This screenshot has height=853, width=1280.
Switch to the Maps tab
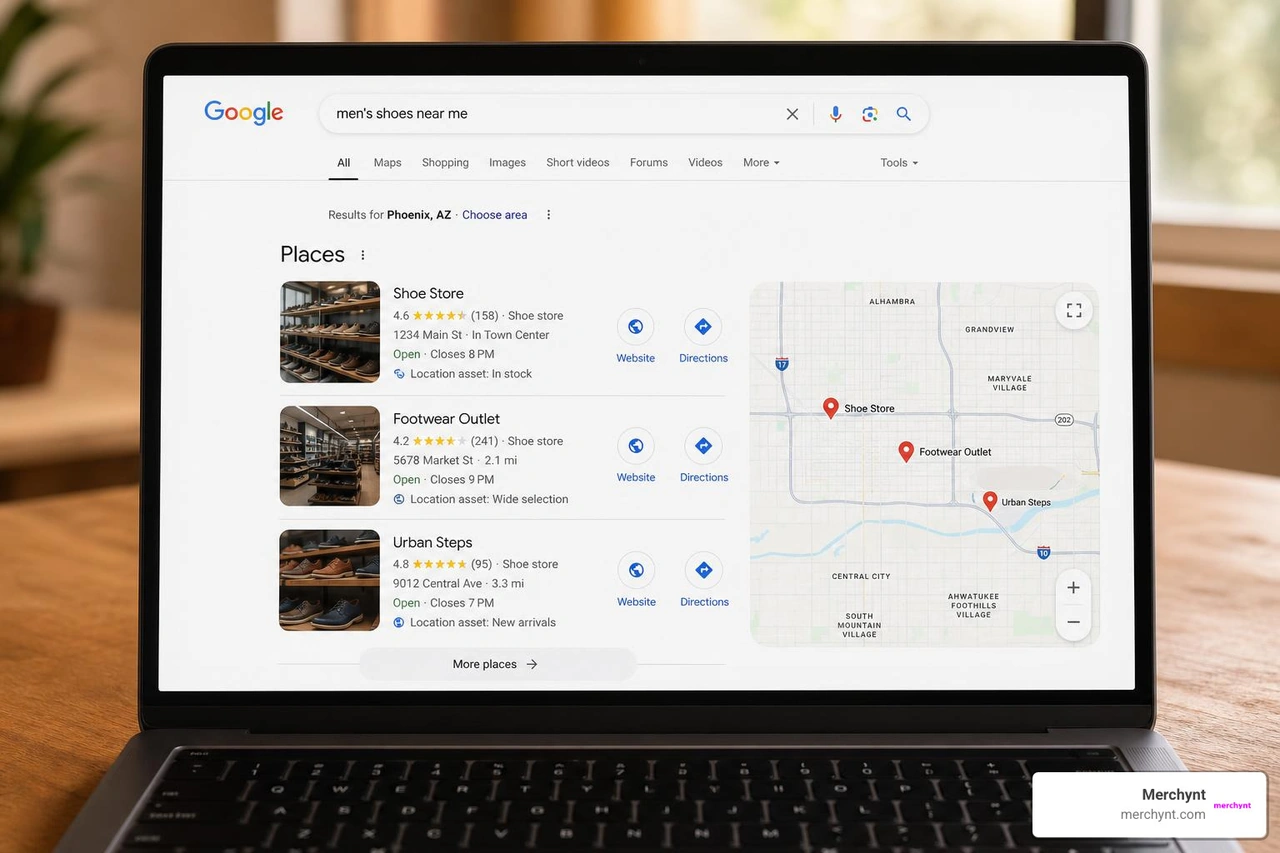tap(387, 162)
